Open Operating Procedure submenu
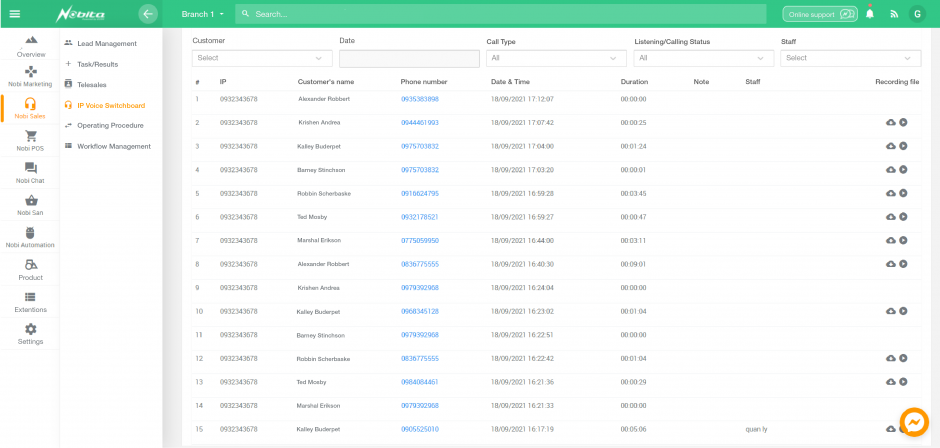The height and width of the screenshot is (448, 940). tap(104, 126)
